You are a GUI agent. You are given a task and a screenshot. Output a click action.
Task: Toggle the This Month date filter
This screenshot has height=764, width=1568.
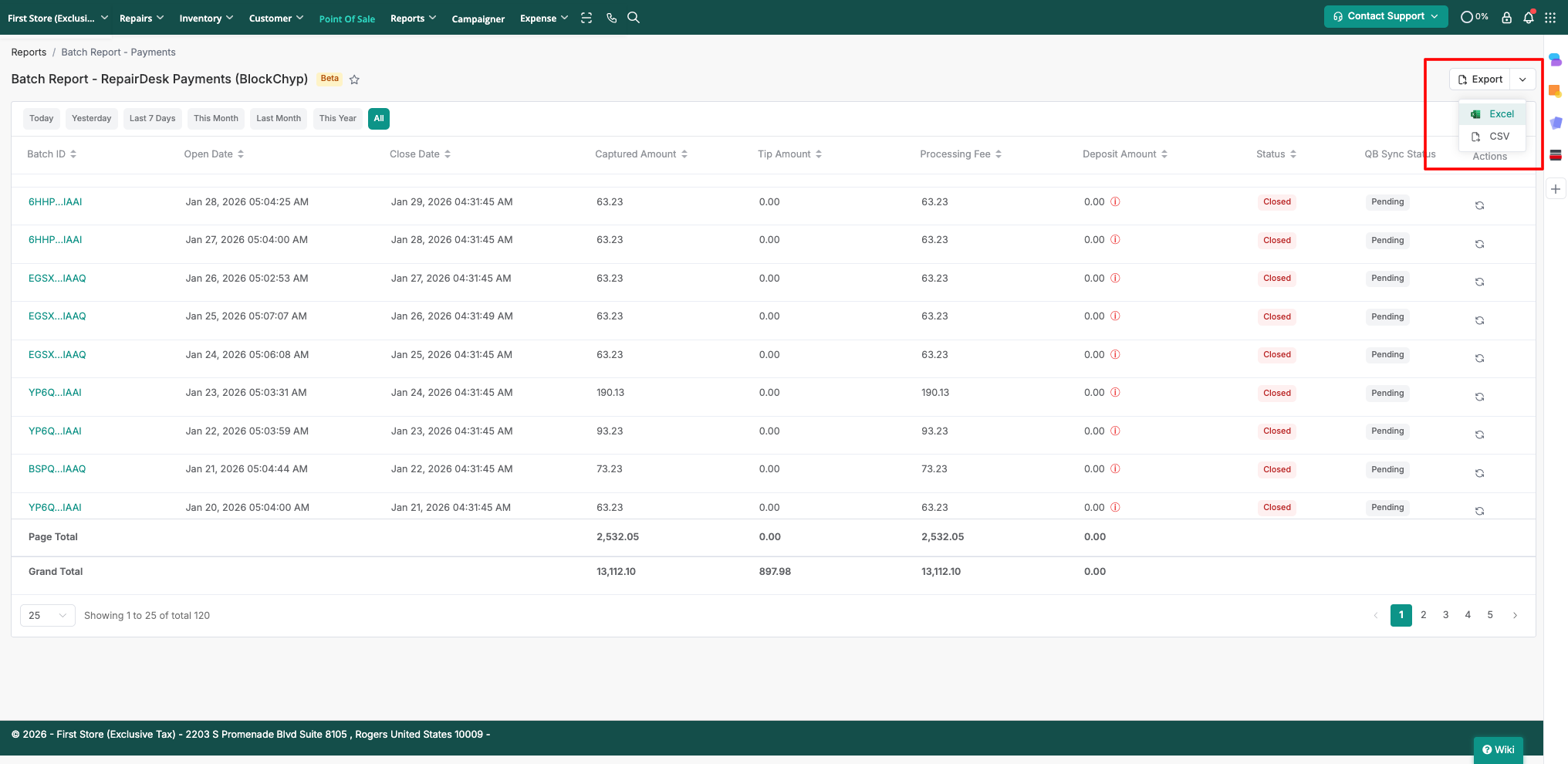[x=216, y=119]
